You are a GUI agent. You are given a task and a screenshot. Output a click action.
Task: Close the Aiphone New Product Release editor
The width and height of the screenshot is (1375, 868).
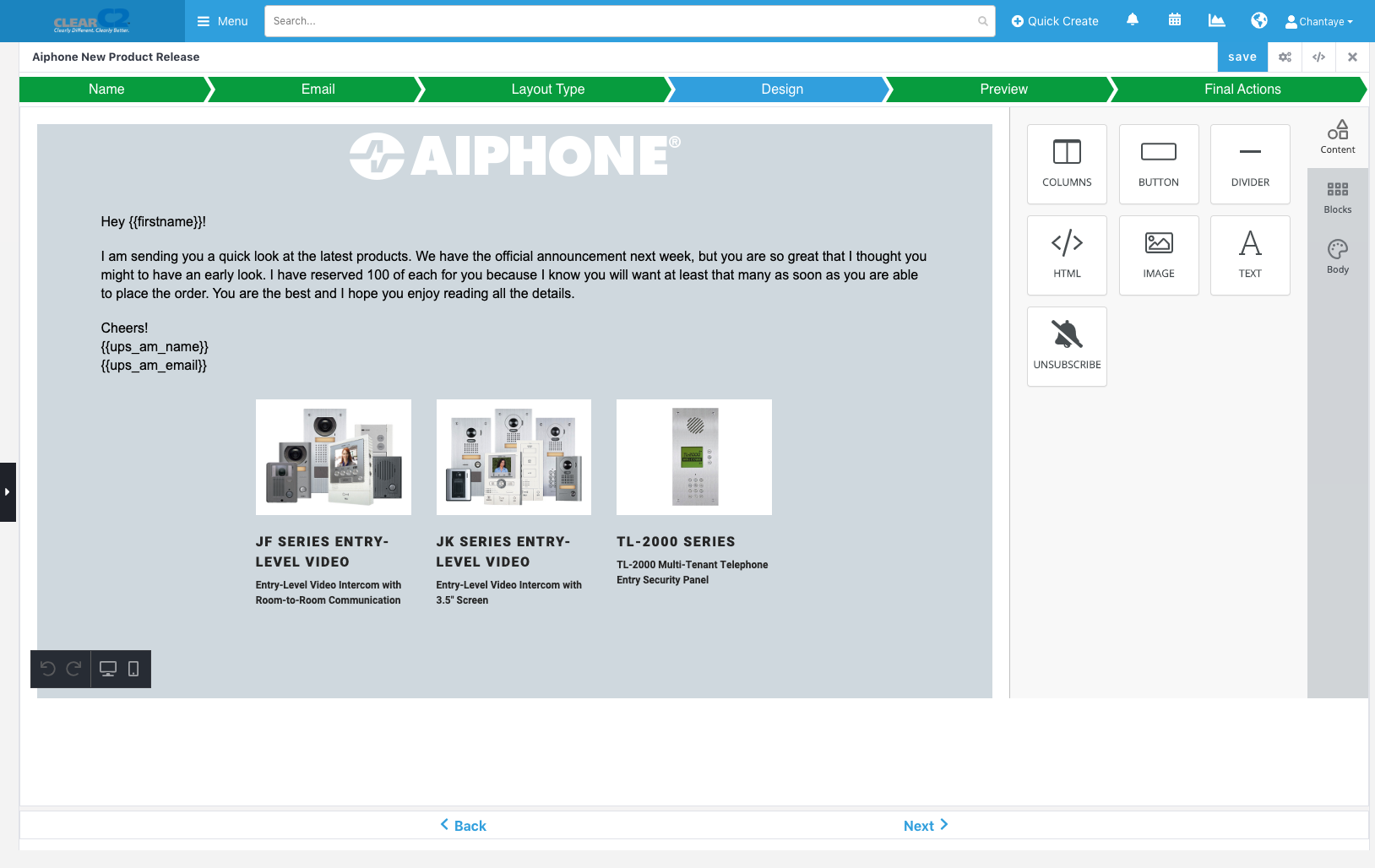[1352, 57]
